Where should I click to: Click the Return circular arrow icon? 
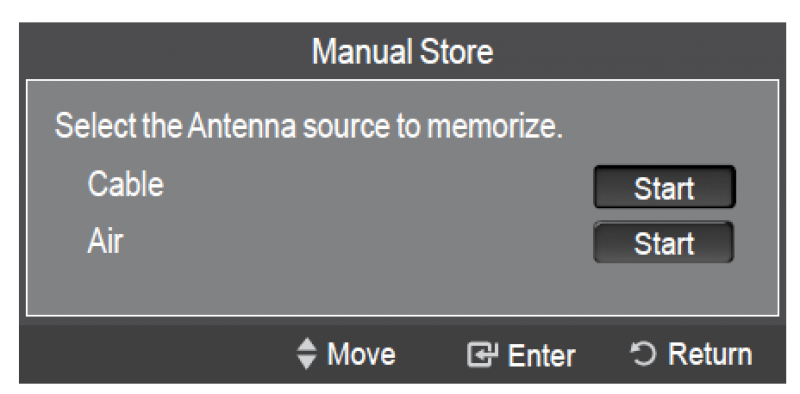[642, 354]
